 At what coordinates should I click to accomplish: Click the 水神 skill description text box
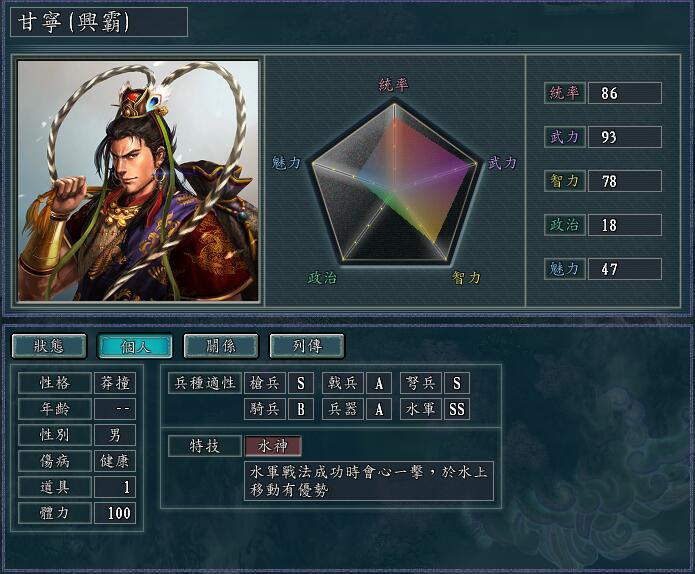[369, 481]
